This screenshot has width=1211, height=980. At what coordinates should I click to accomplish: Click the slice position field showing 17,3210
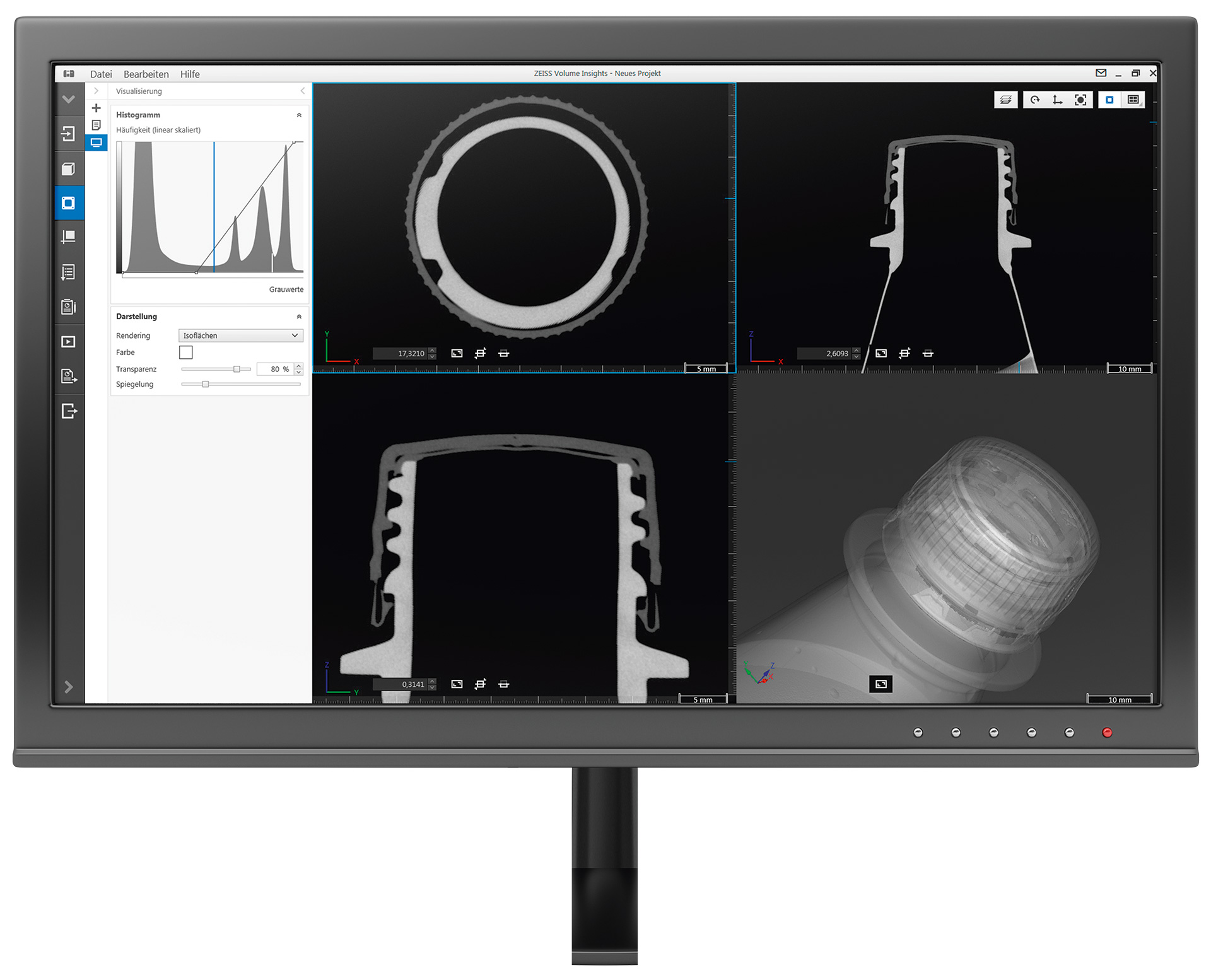(400, 354)
